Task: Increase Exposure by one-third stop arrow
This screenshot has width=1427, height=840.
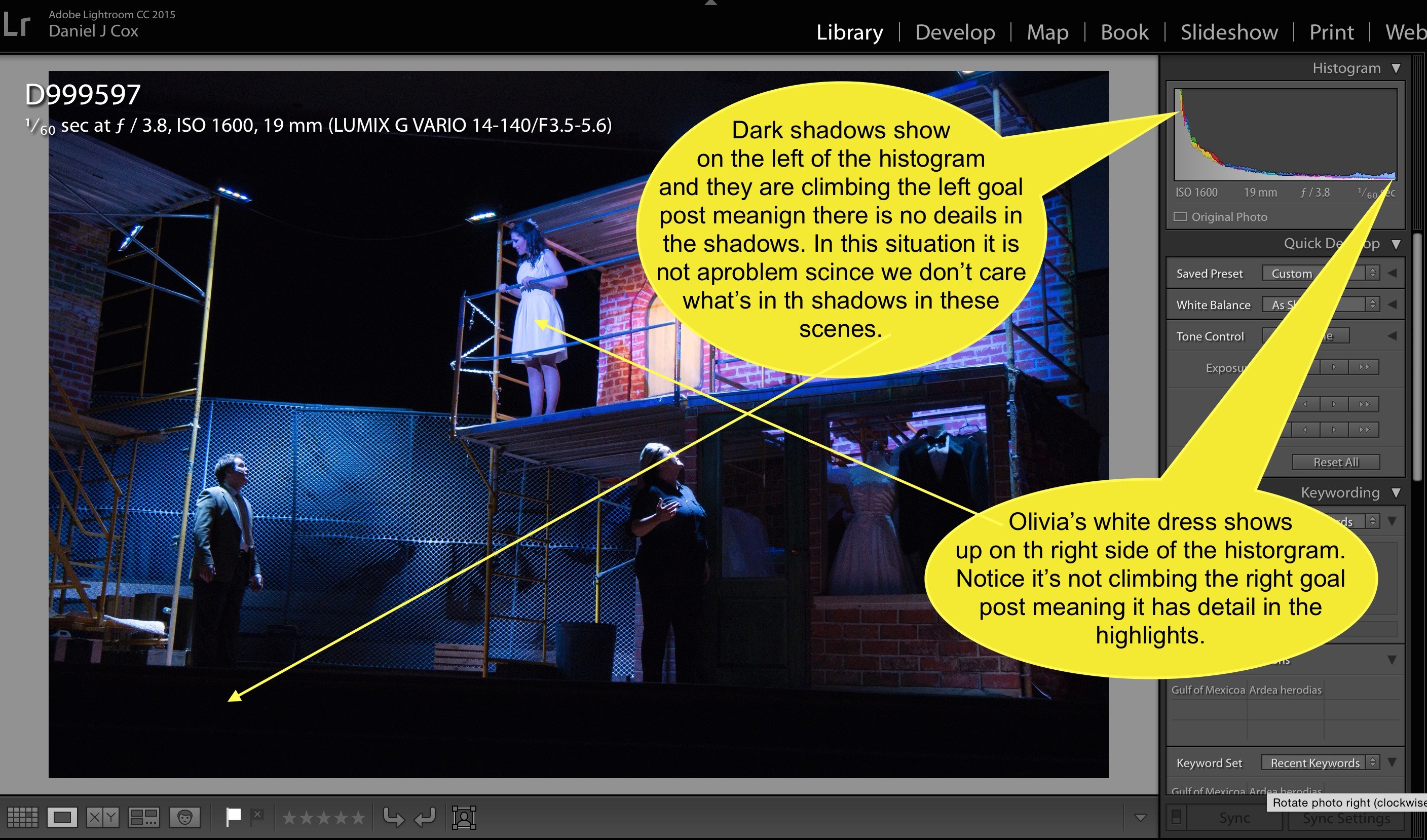Action: click(x=1334, y=367)
